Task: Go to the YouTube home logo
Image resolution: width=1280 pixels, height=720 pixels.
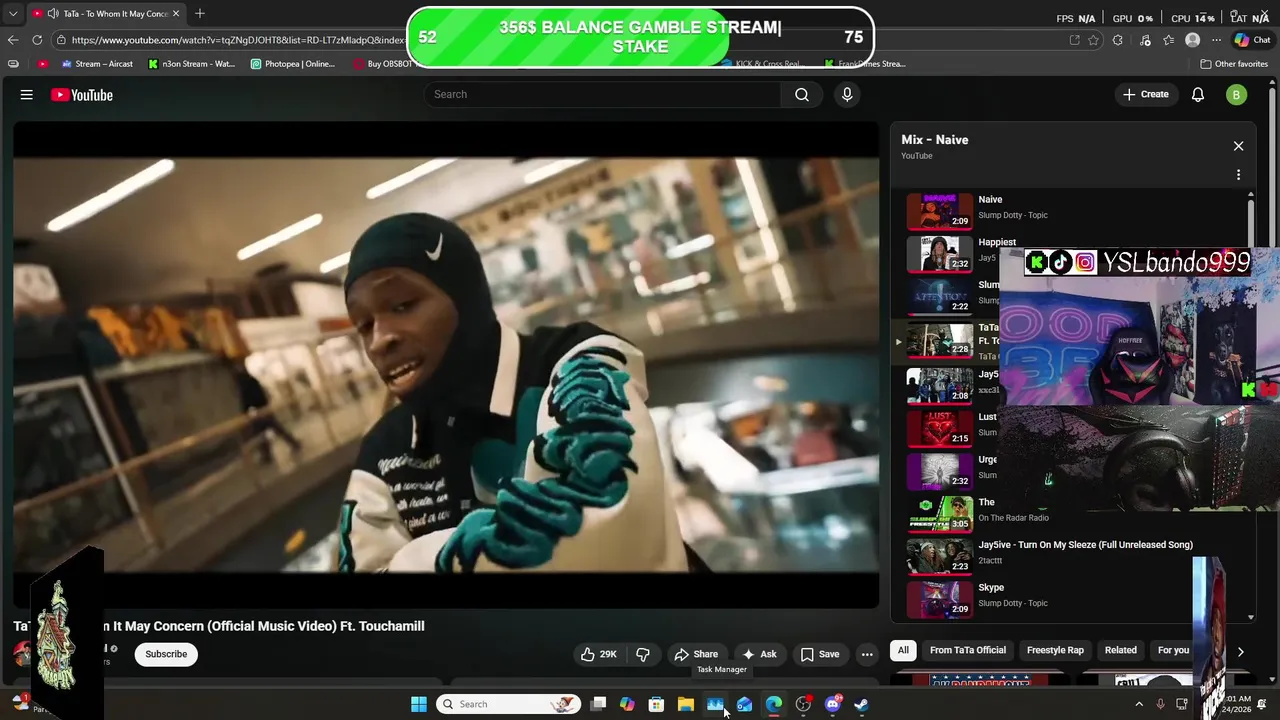Action: (82, 95)
